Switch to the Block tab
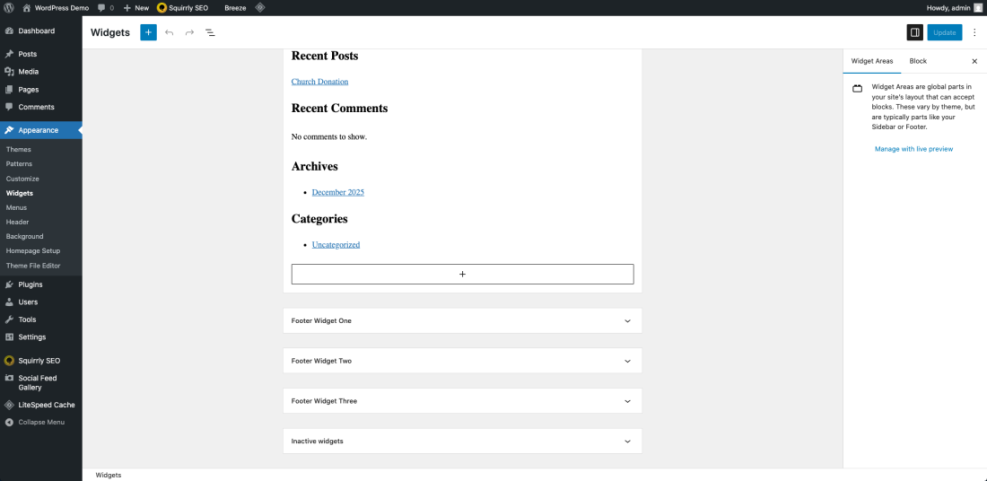The image size is (987, 481). coord(918,61)
